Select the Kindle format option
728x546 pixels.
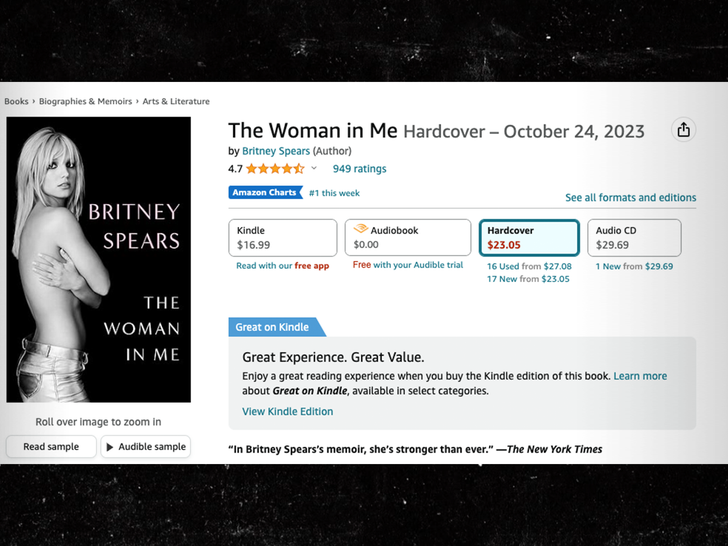(282, 238)
